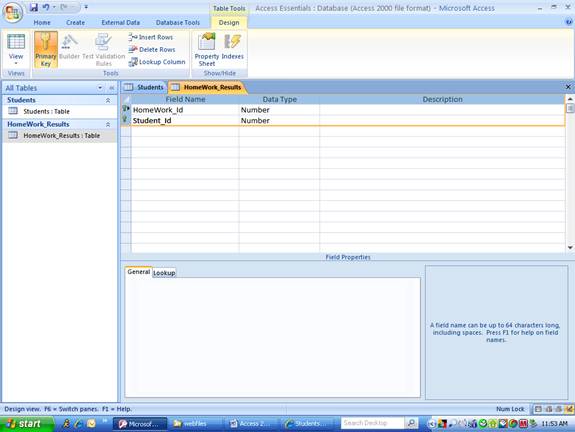575x432 pixels.
Task: Click the View datasheet icon
Action: coord(16,42)
